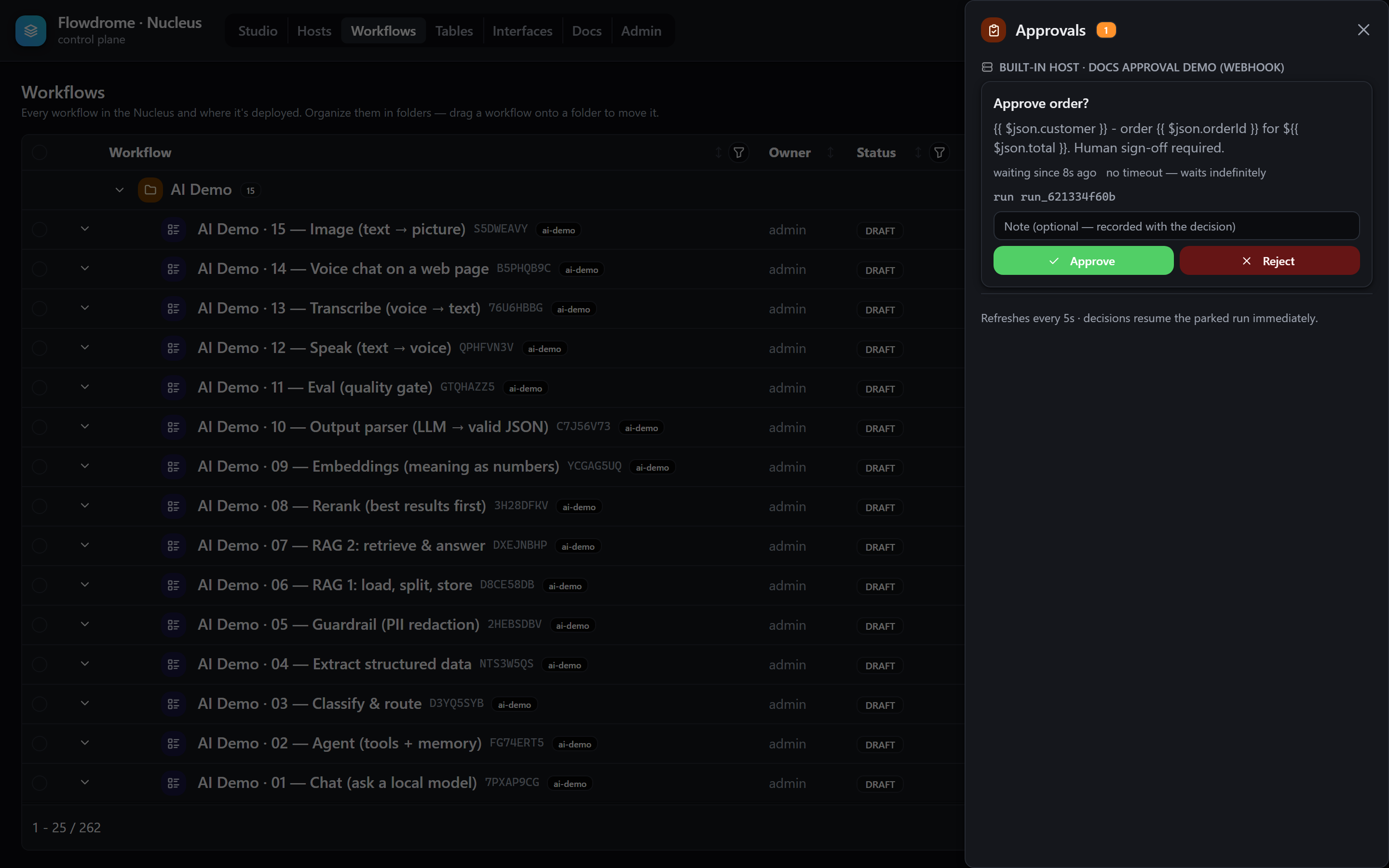The width and height of the screenshot is (1389, 868).
Task: Open the Workflow column filter icon
Action: 739,153
